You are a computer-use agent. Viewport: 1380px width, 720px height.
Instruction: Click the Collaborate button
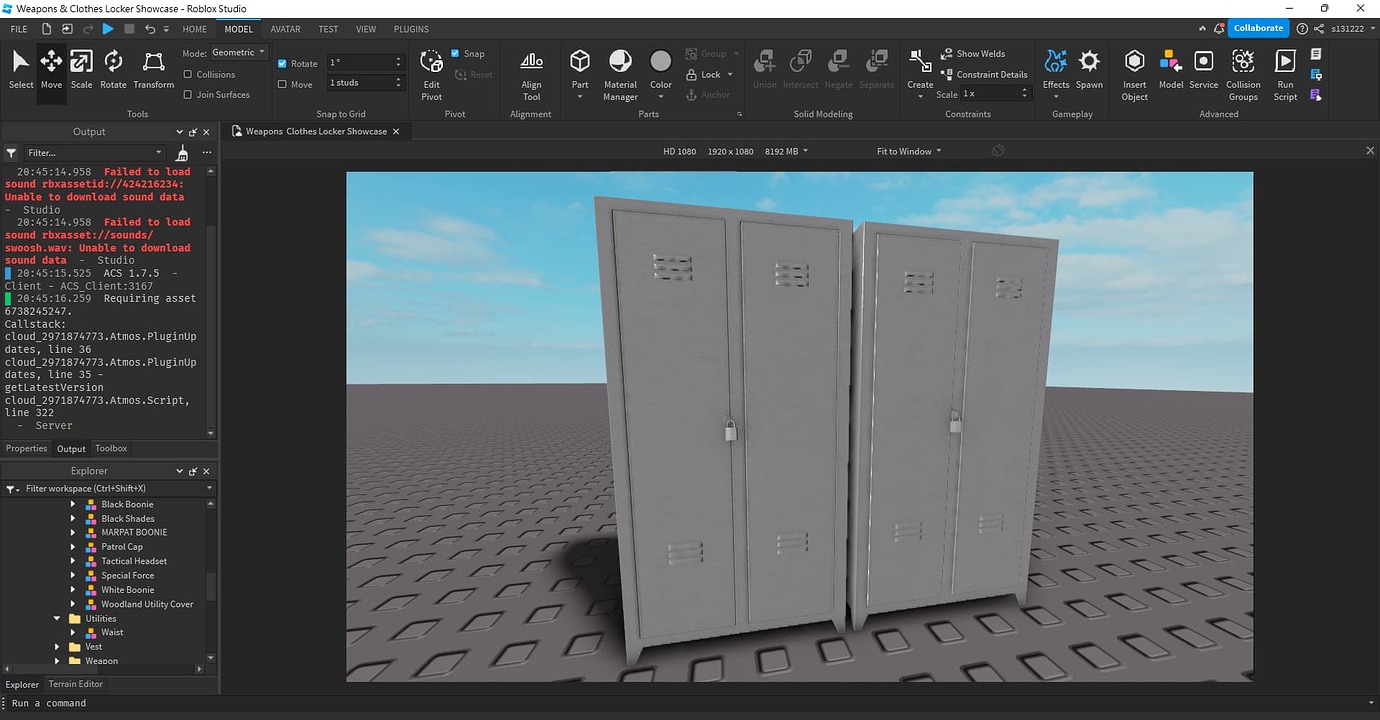[x=1258, y=28]
